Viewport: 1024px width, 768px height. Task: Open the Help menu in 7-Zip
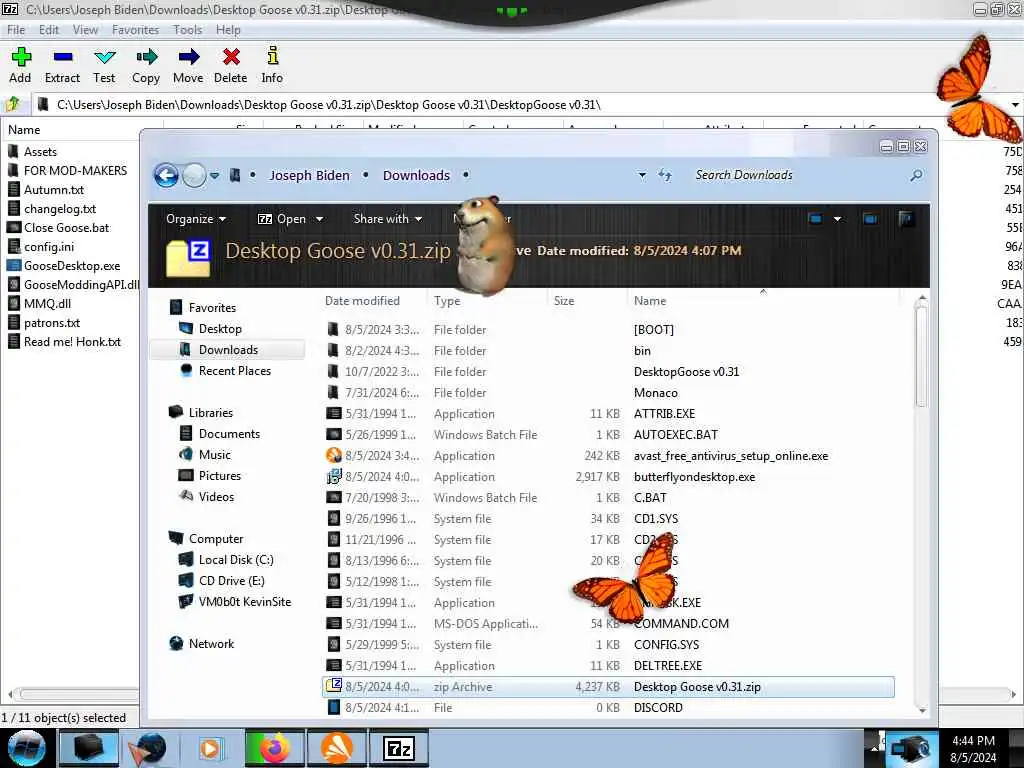(x=228, y=30)
